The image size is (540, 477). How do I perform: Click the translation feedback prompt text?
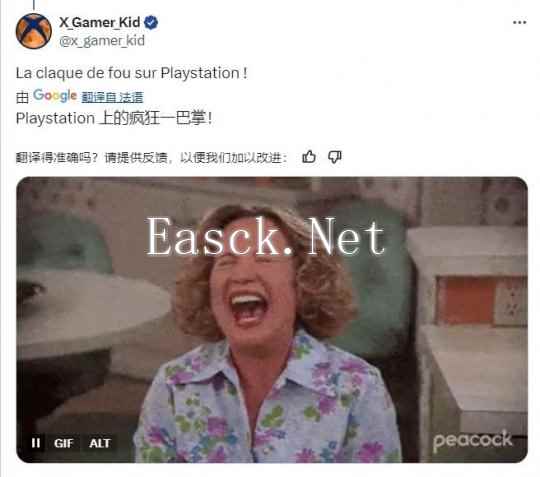[152, 158]
